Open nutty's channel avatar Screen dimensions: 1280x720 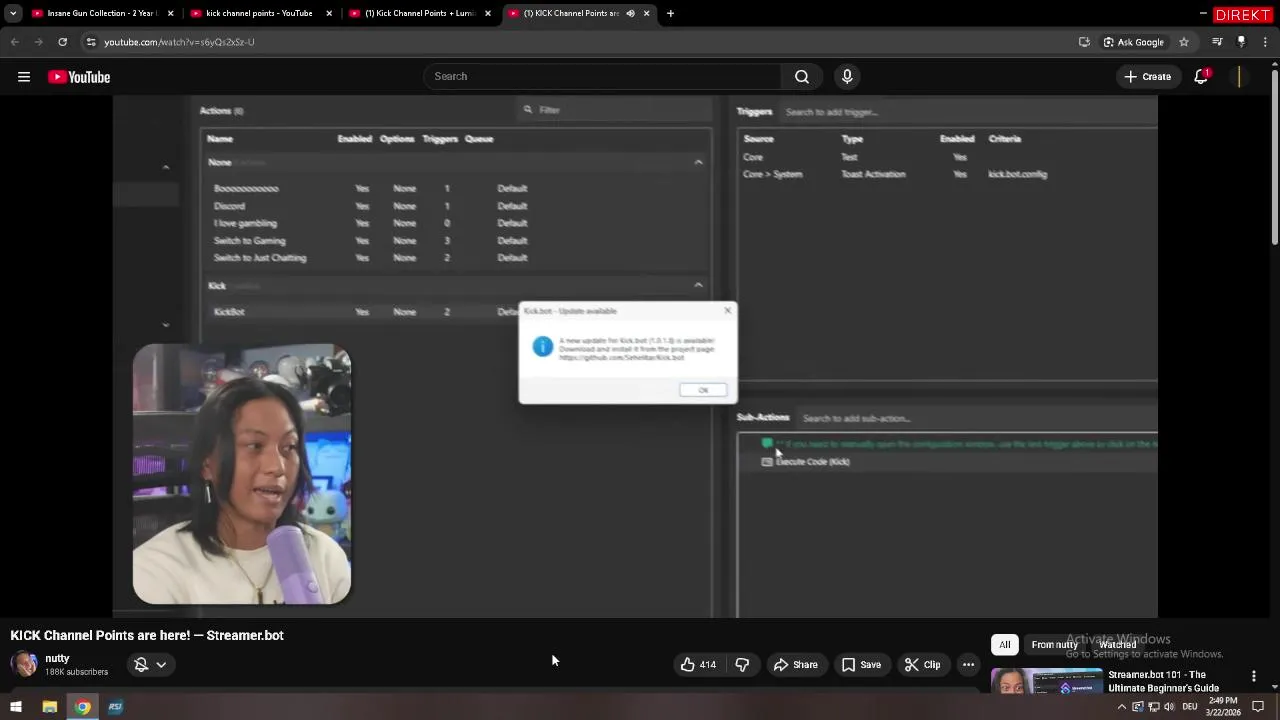[25, 664]
